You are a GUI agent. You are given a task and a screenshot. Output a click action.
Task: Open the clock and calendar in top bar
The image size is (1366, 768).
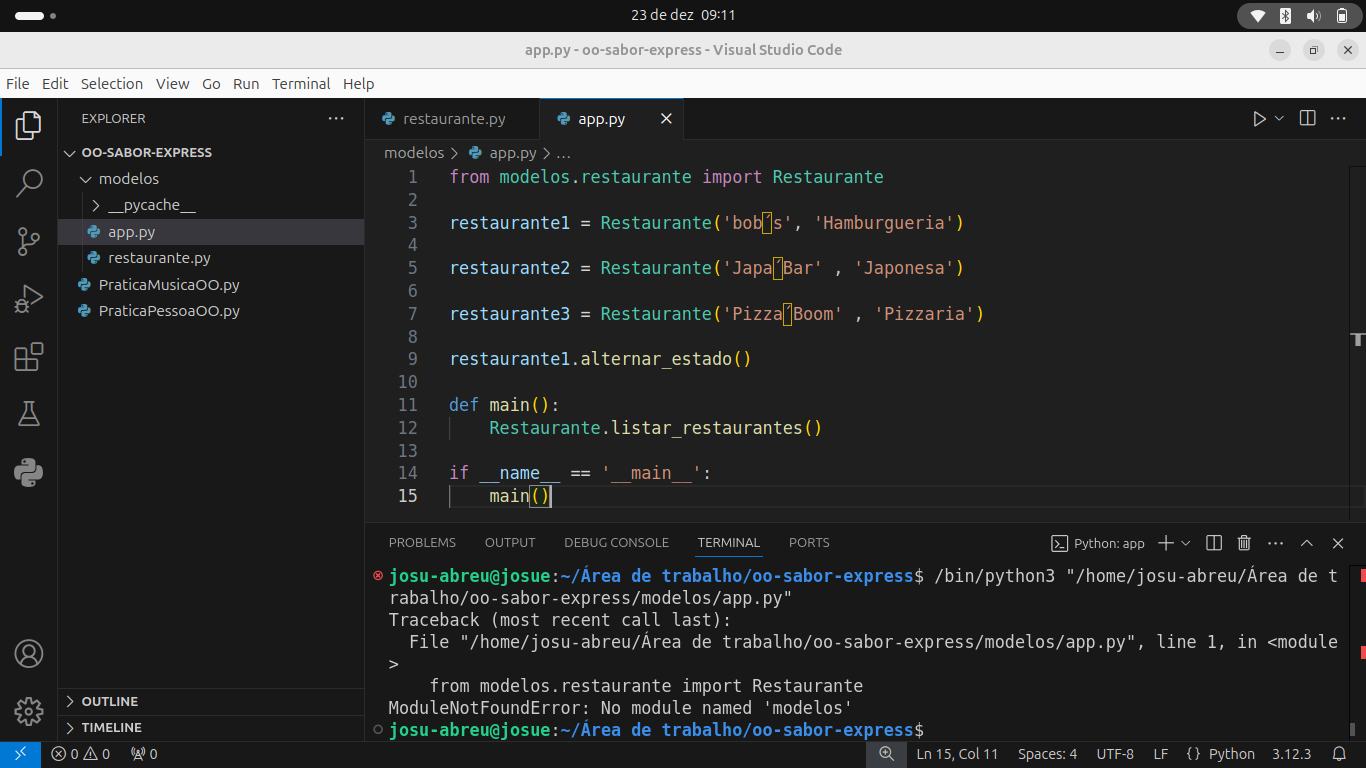pos(683,16)
